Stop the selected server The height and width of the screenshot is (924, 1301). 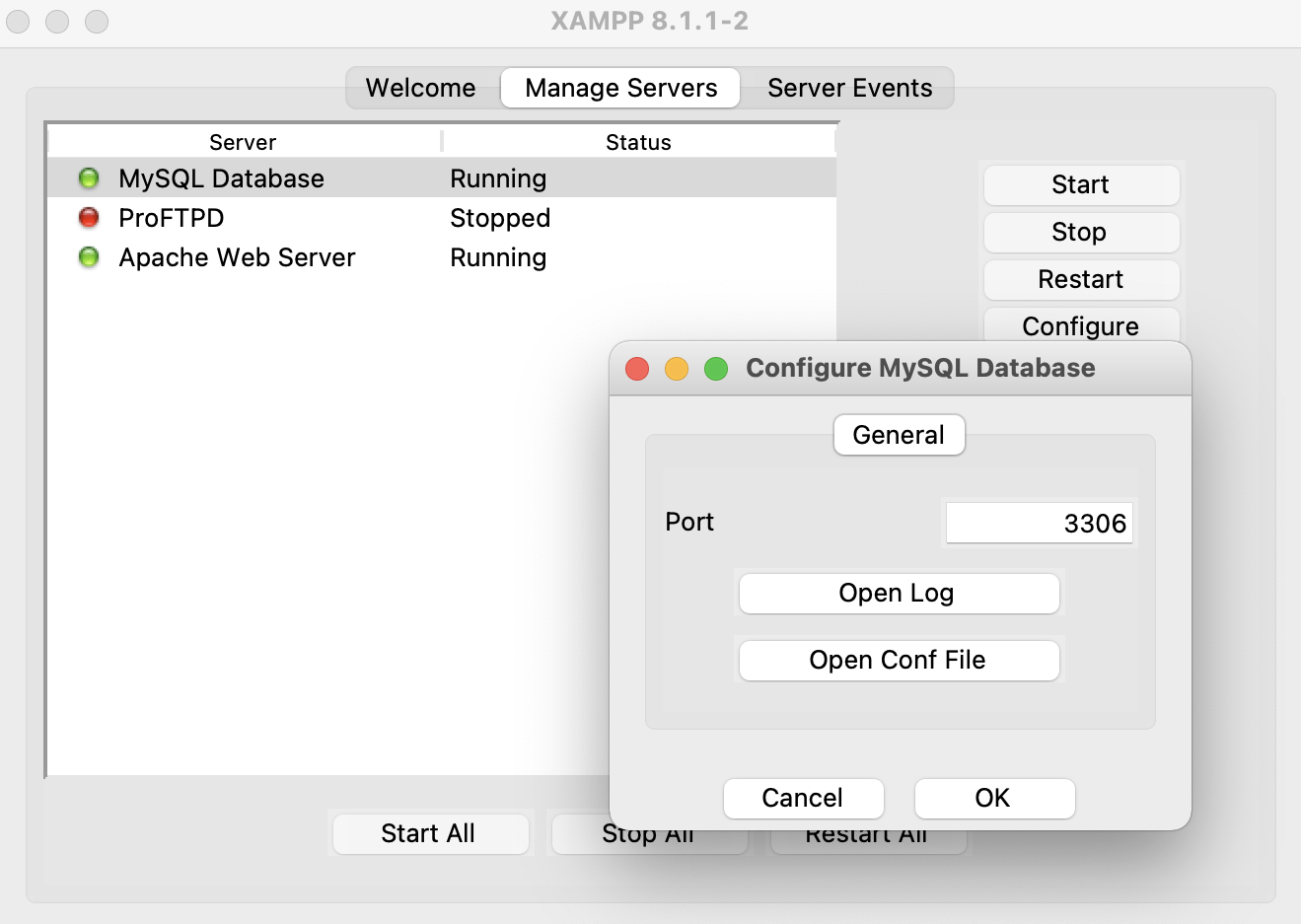coord(1080,232)
